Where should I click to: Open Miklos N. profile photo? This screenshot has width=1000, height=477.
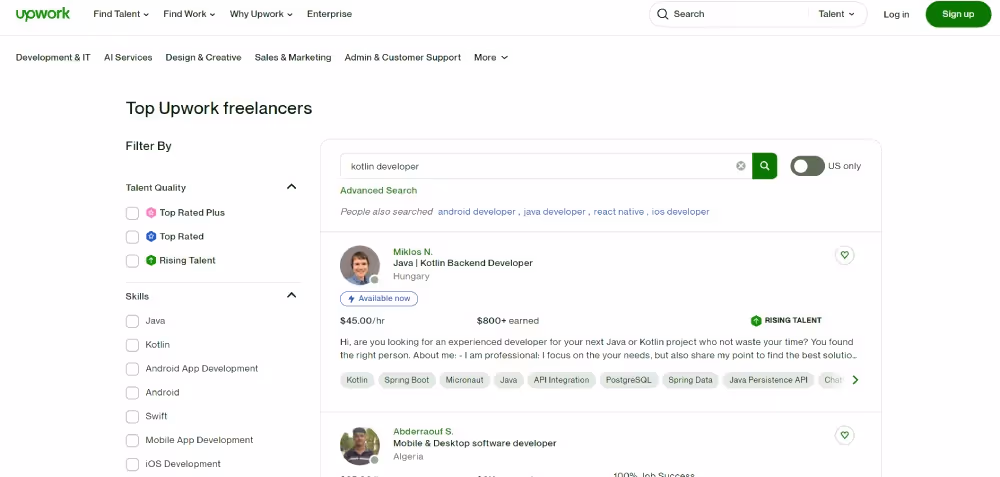tap(360, 265)
